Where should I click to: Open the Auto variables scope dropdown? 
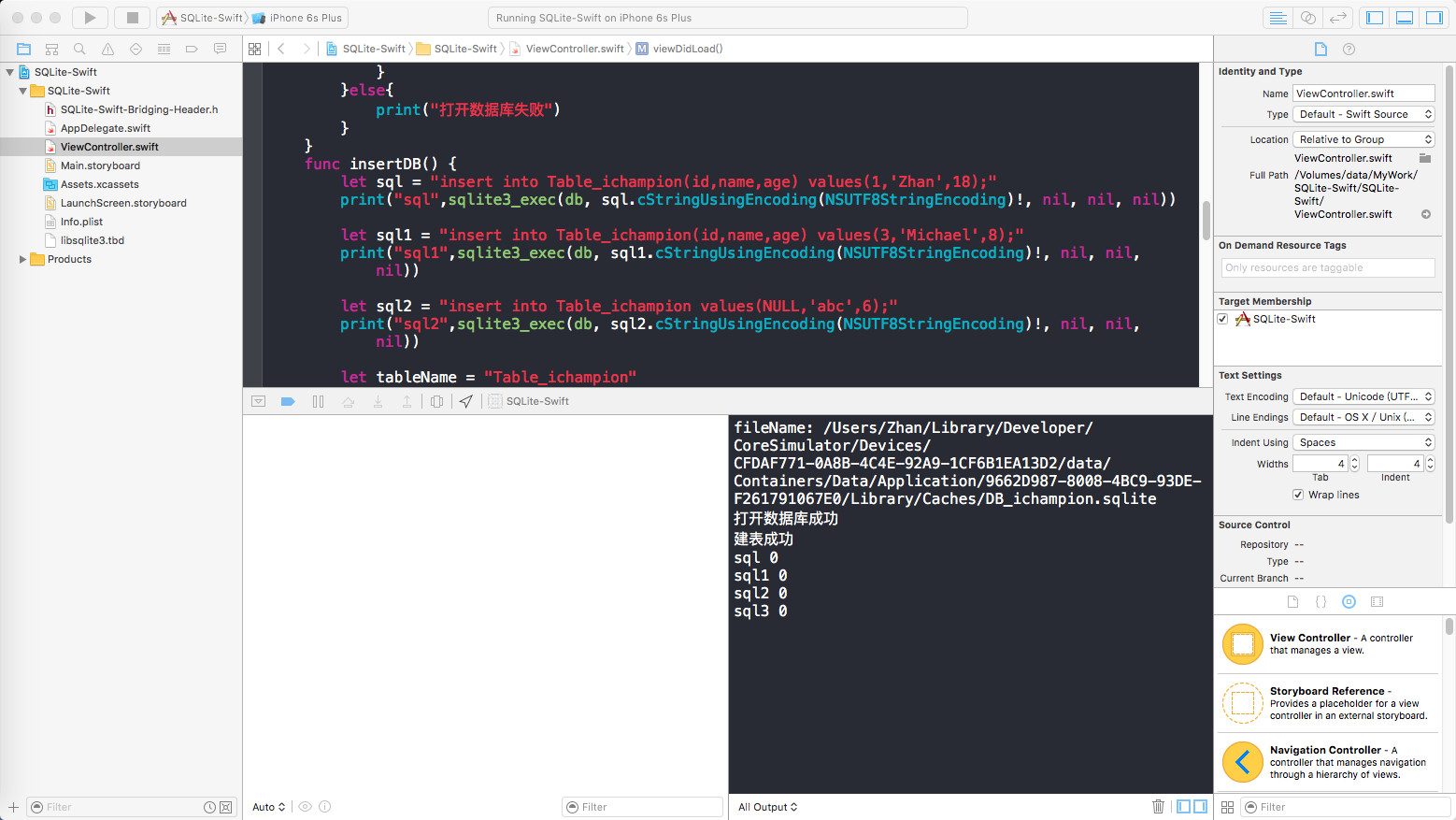(x=268, y=807)
